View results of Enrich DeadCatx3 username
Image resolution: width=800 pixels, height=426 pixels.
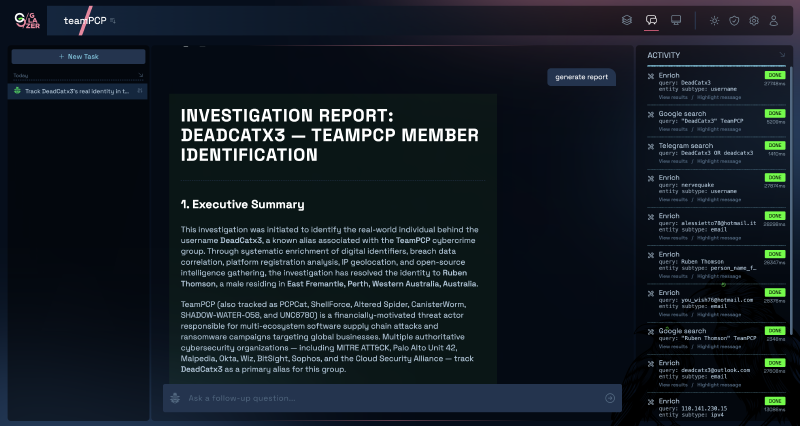coord(673,97)
